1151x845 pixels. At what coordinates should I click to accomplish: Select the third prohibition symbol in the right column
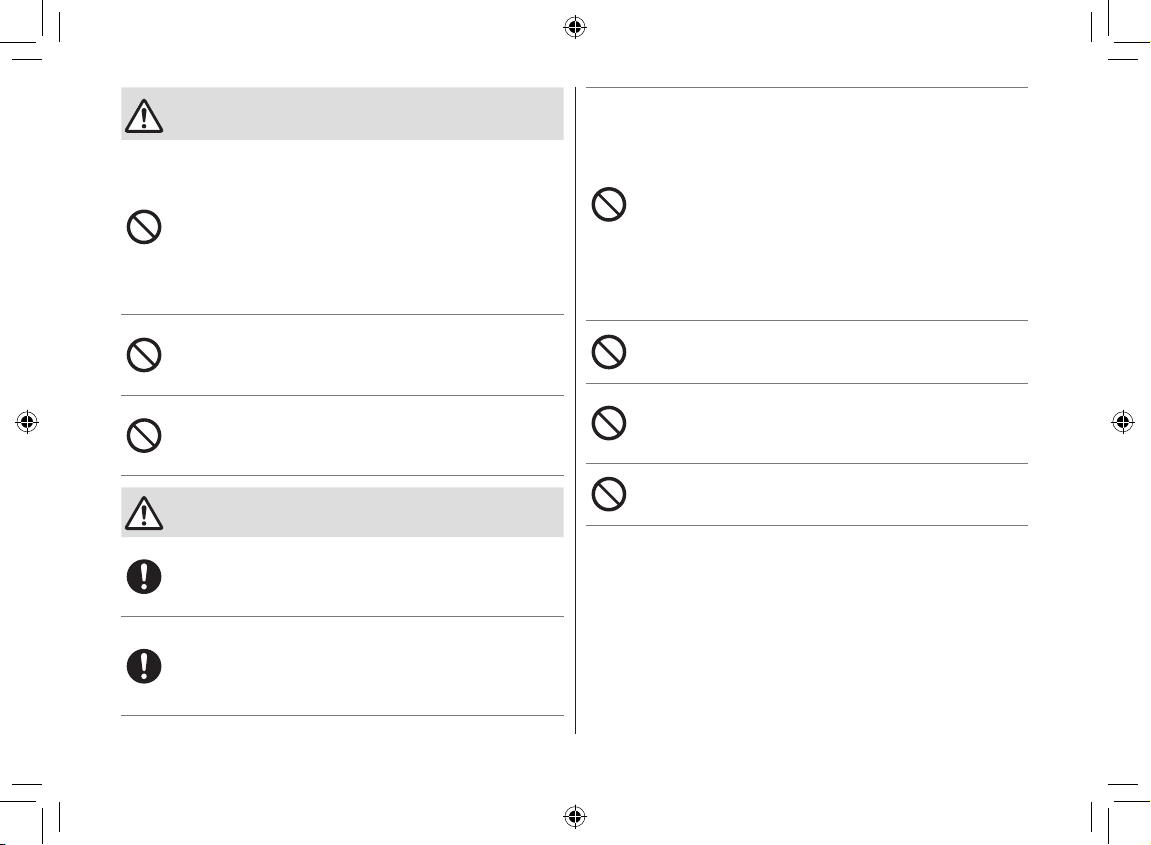[x=609, y=423]
